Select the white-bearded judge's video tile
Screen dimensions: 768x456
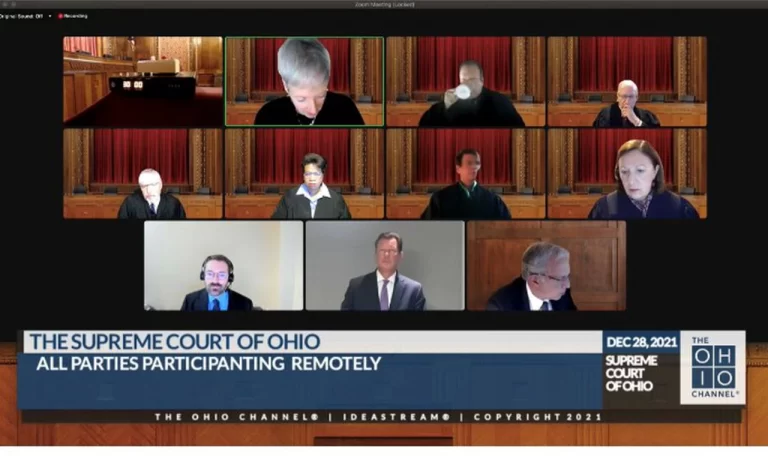click(143, 173)
